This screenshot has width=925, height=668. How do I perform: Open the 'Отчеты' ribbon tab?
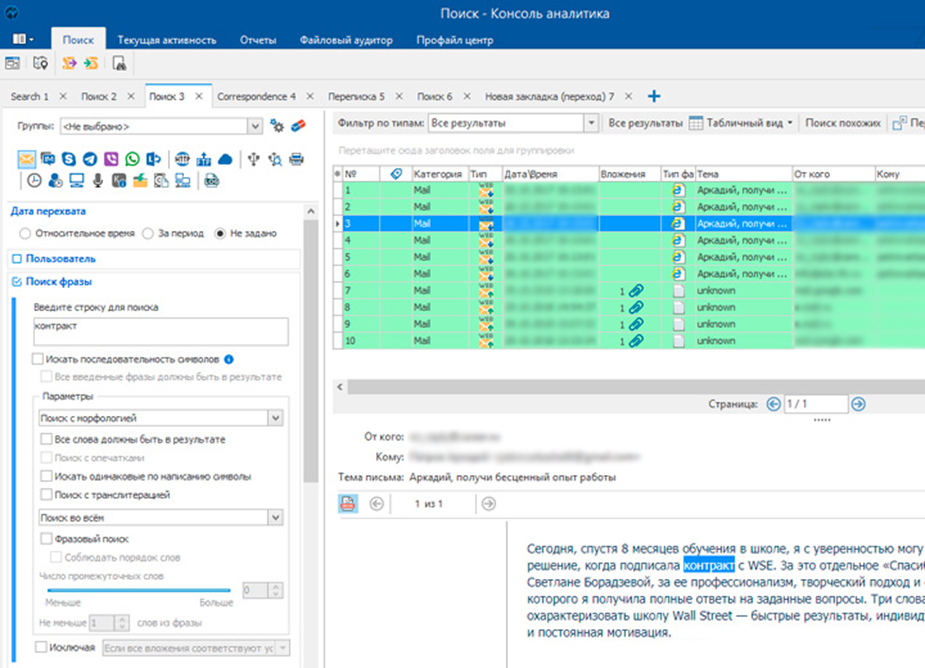(x=258, y=40)
